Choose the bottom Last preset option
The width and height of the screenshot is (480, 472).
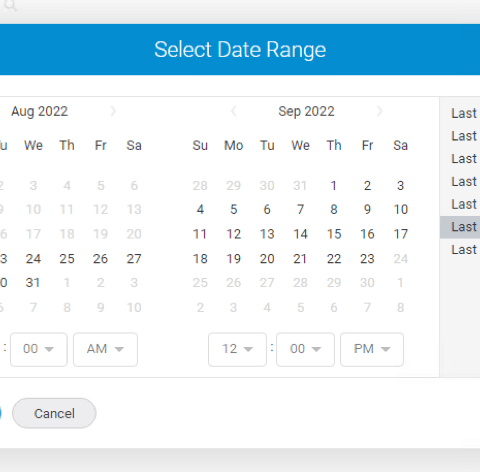(x=464, y=250)
